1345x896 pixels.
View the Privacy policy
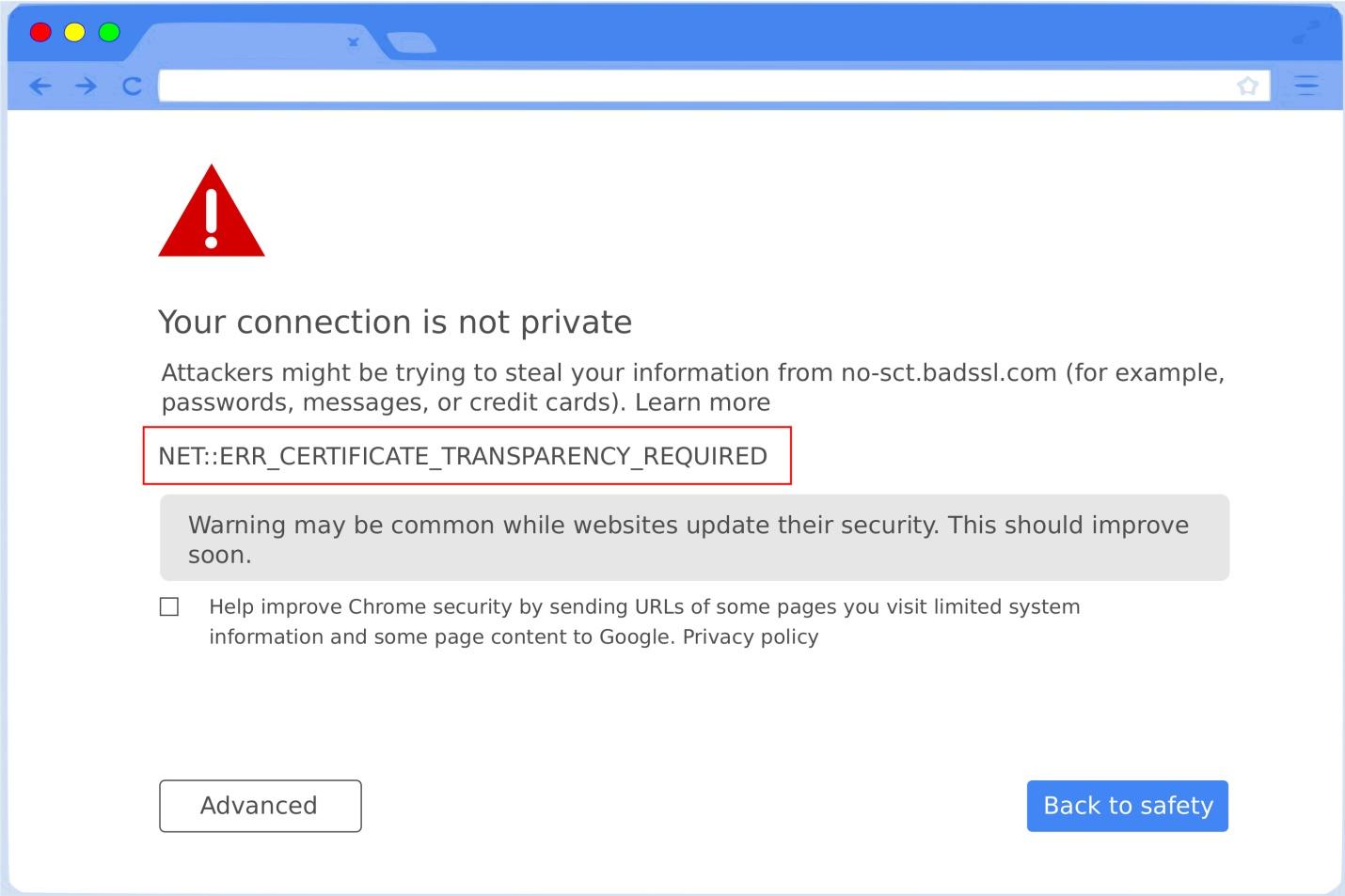coord(752,637)
